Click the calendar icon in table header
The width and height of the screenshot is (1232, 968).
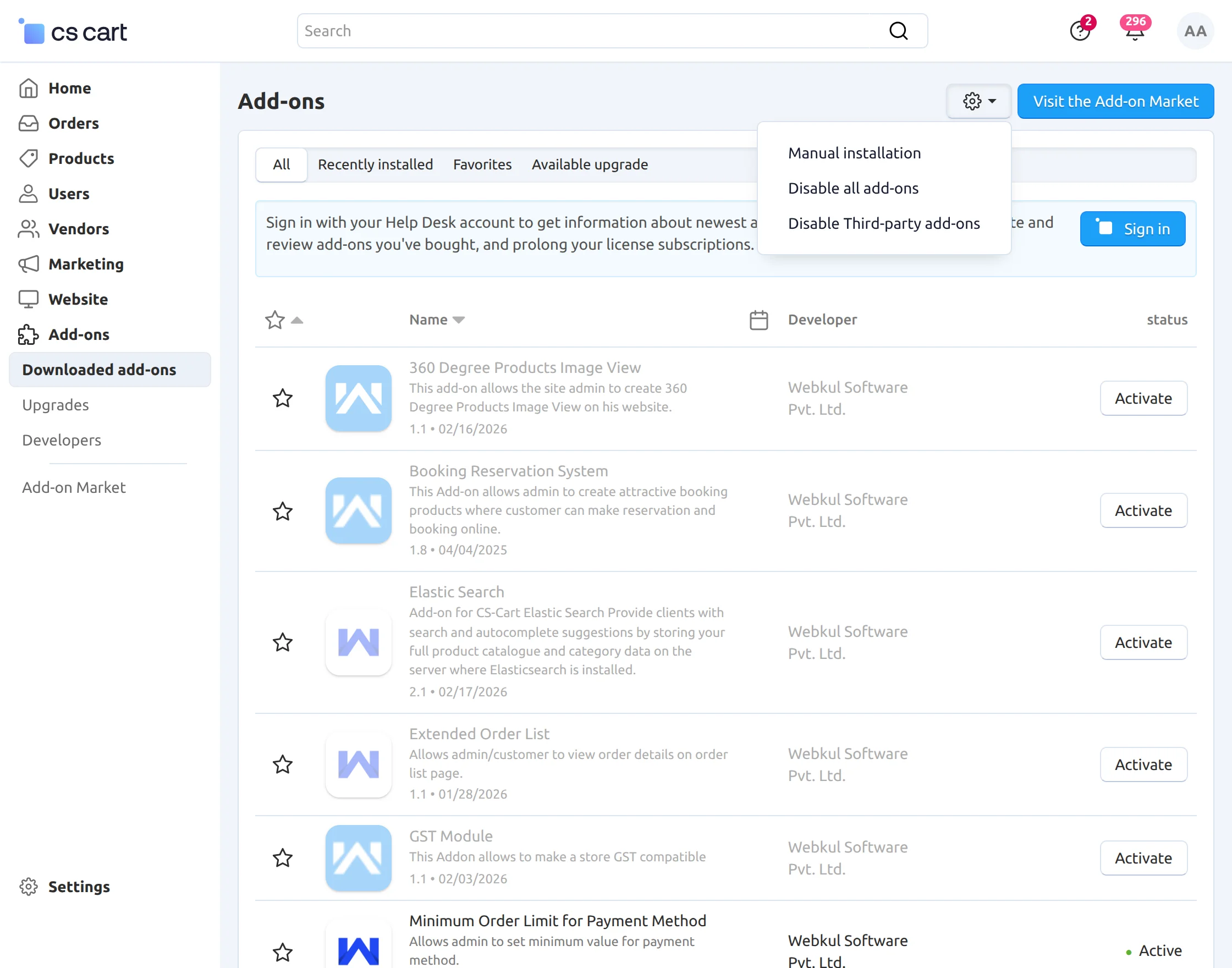(758, 320)
